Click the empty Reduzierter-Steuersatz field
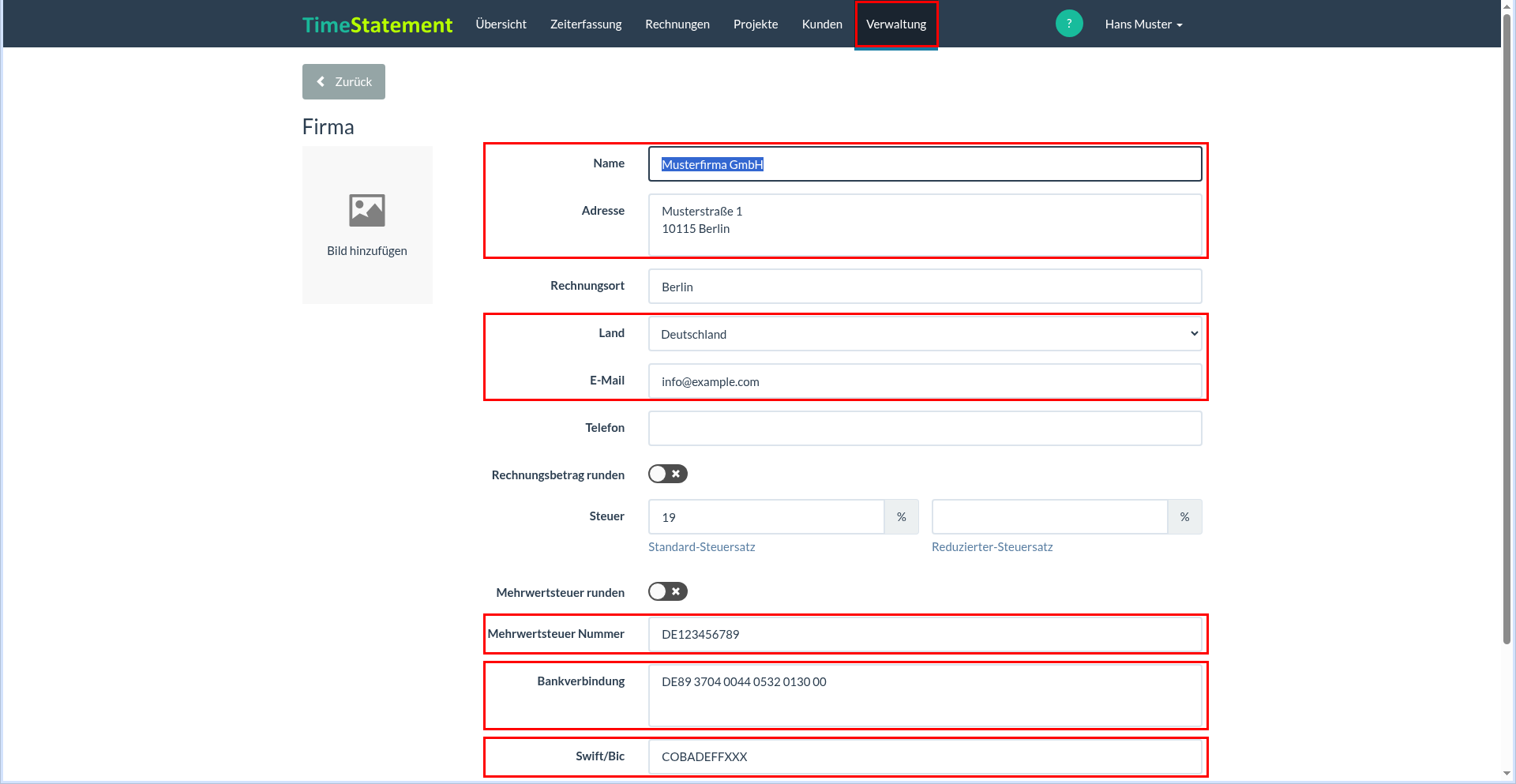The height and width of the screenshot is (784, 1516). [1049, 517]
